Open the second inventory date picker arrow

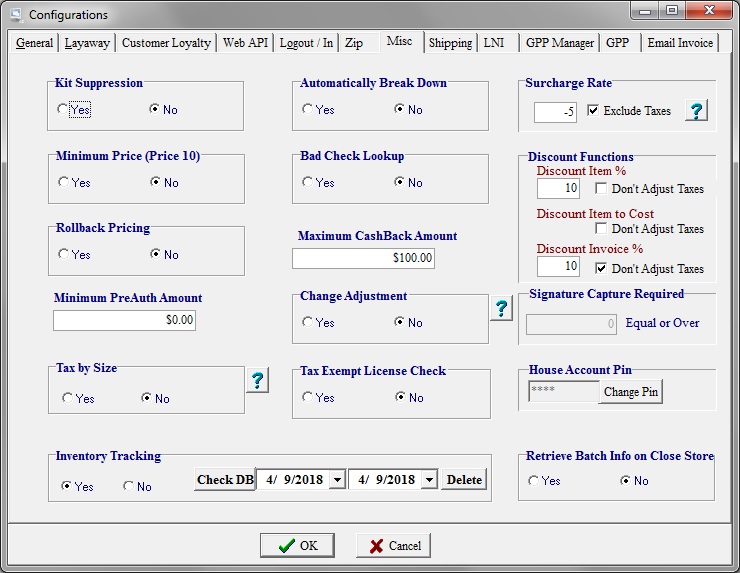click(x=429, y=480)
